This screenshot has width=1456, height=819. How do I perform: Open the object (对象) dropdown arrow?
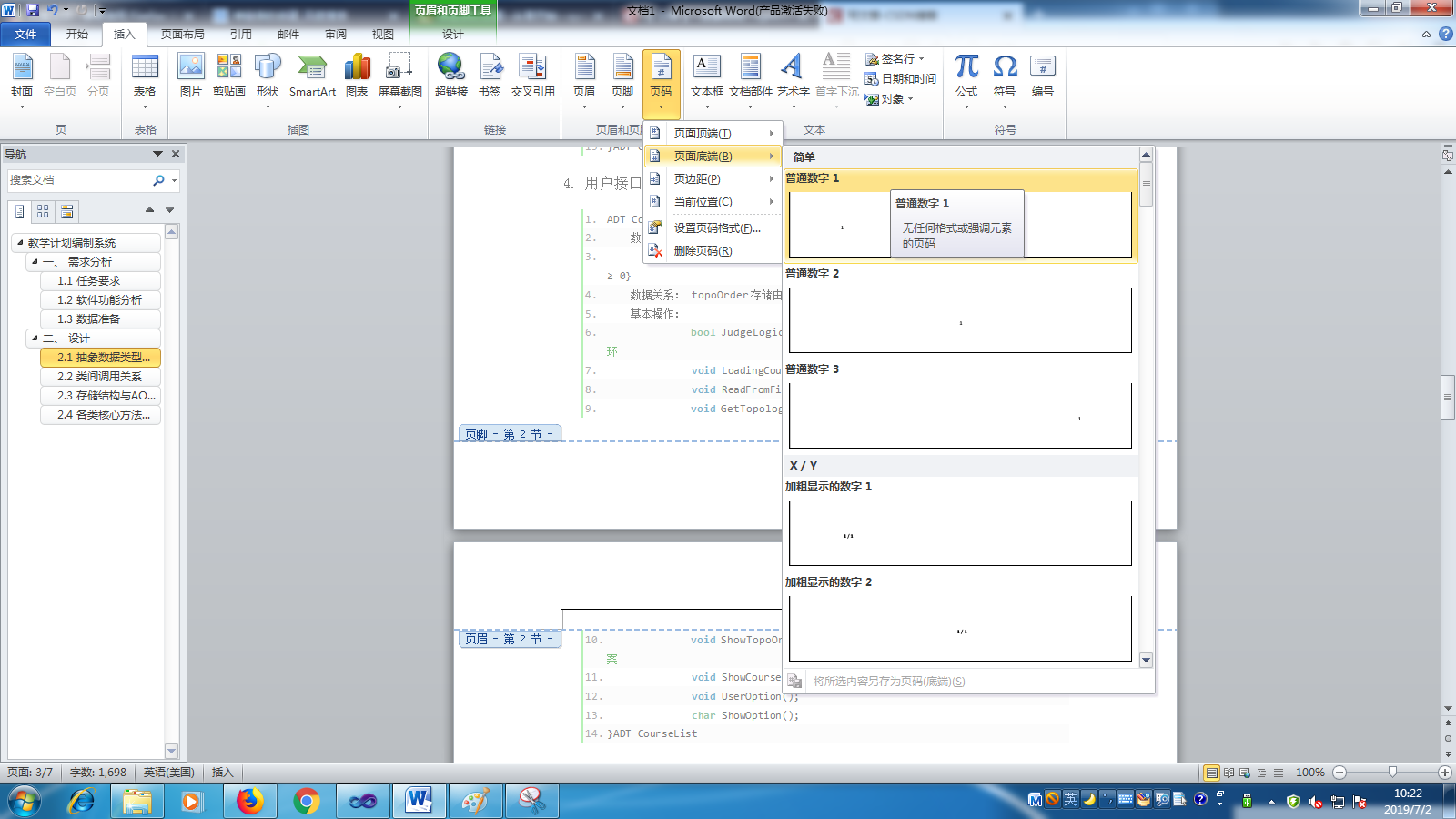(910, 99)
